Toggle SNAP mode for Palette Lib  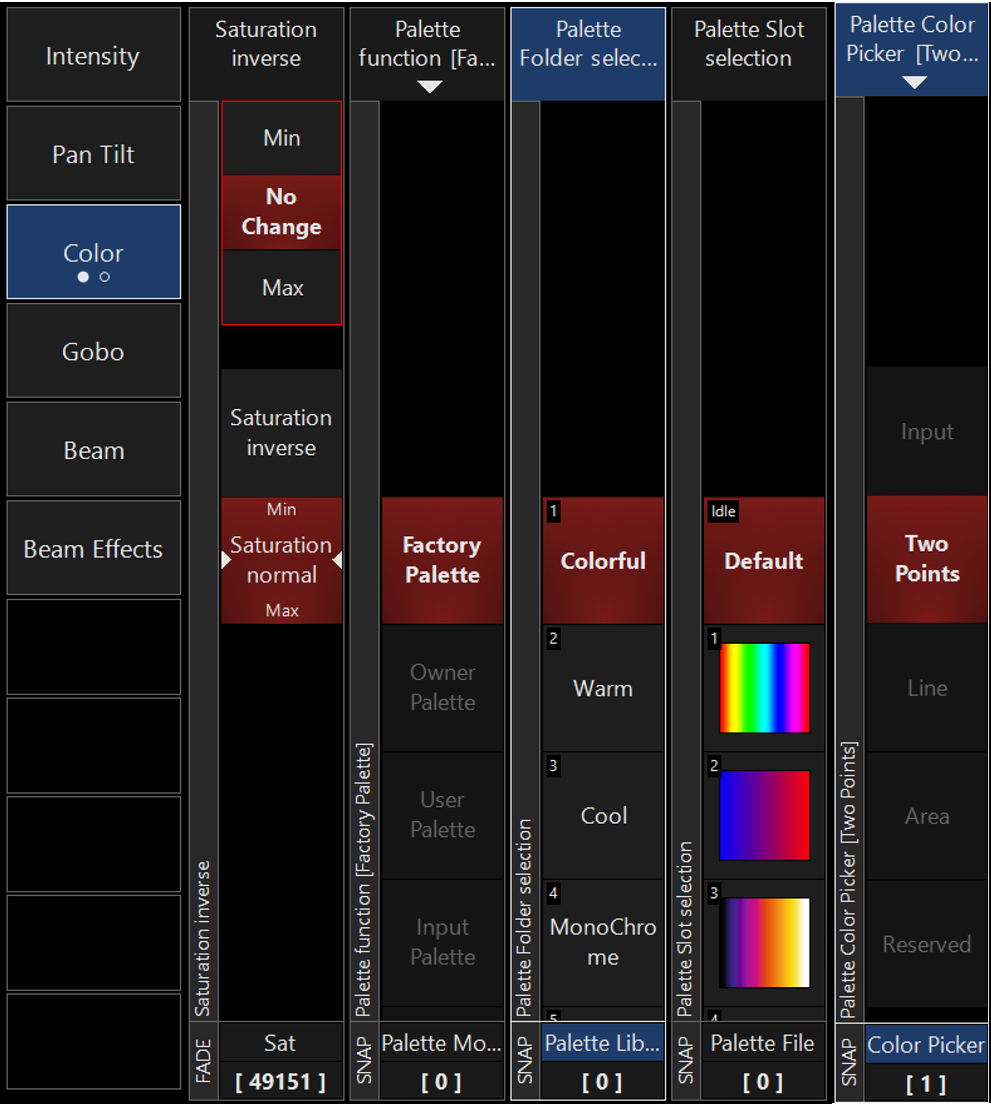tap(525, 1061)
